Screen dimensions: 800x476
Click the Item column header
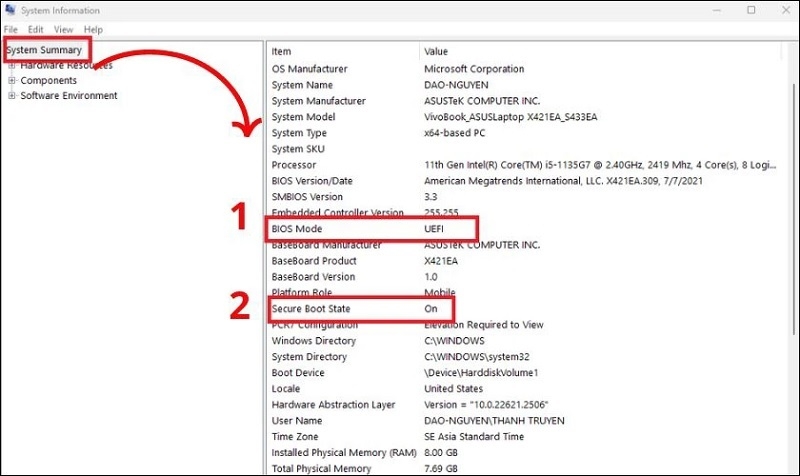coord(282,51)
